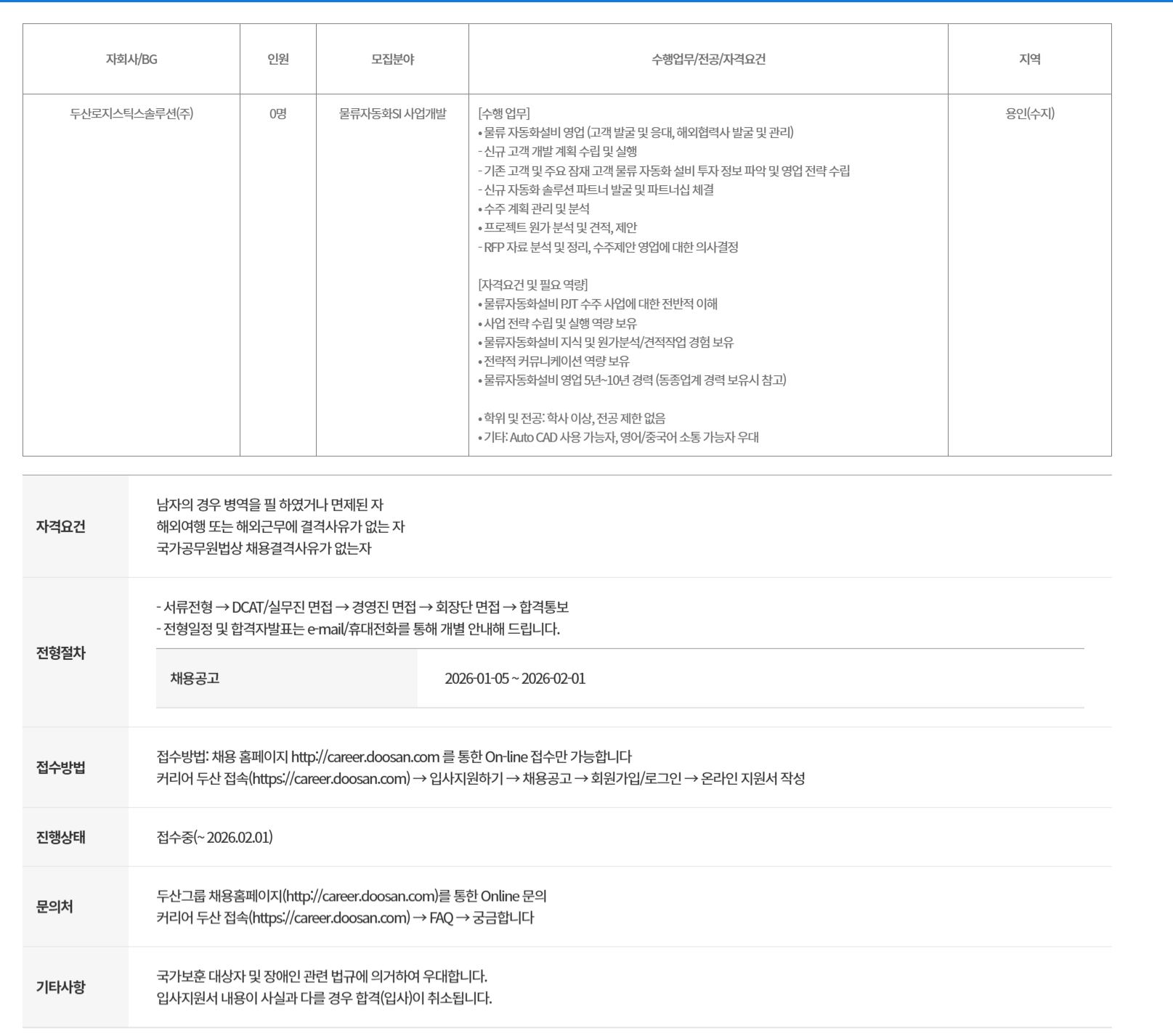Click the 수행업무/전공/자격요건 column header
The width and height of the screenshot is (1173, 1036).
click(x=708, y=60)
